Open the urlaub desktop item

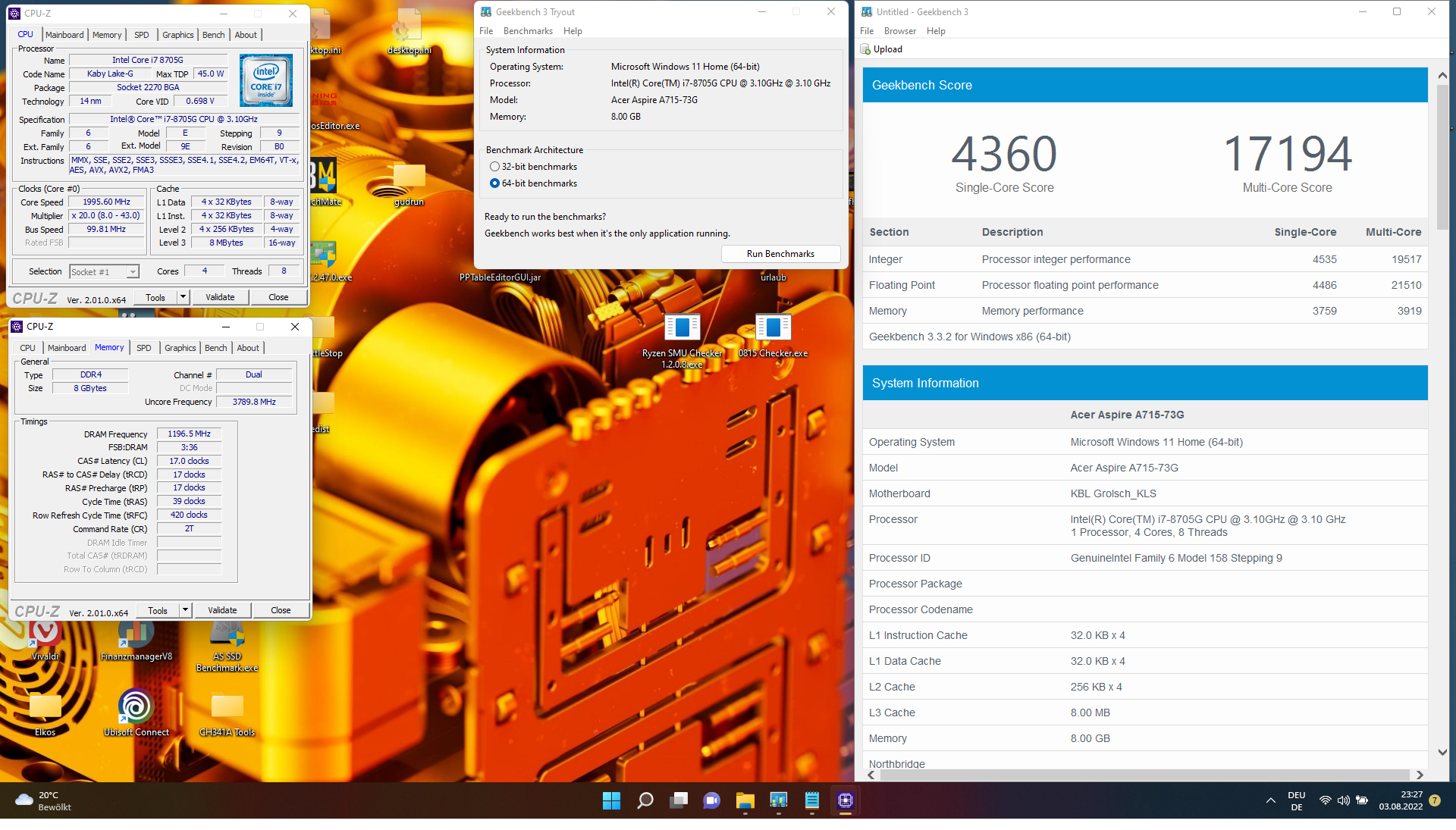[773, 277]
